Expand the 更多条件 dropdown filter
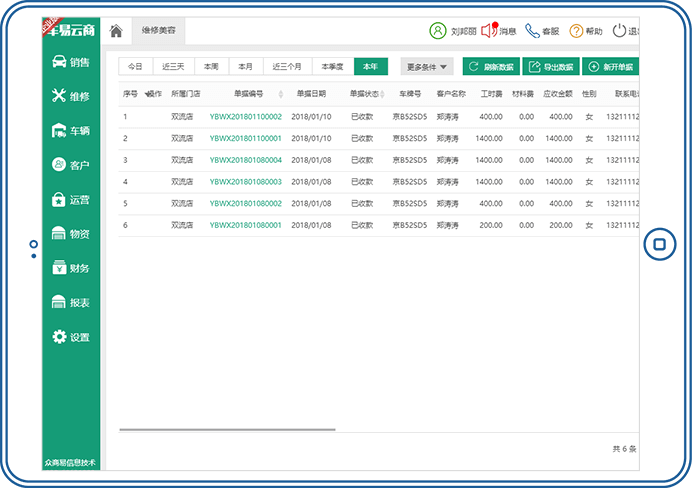Screen dimensions: 692x488 427,67
